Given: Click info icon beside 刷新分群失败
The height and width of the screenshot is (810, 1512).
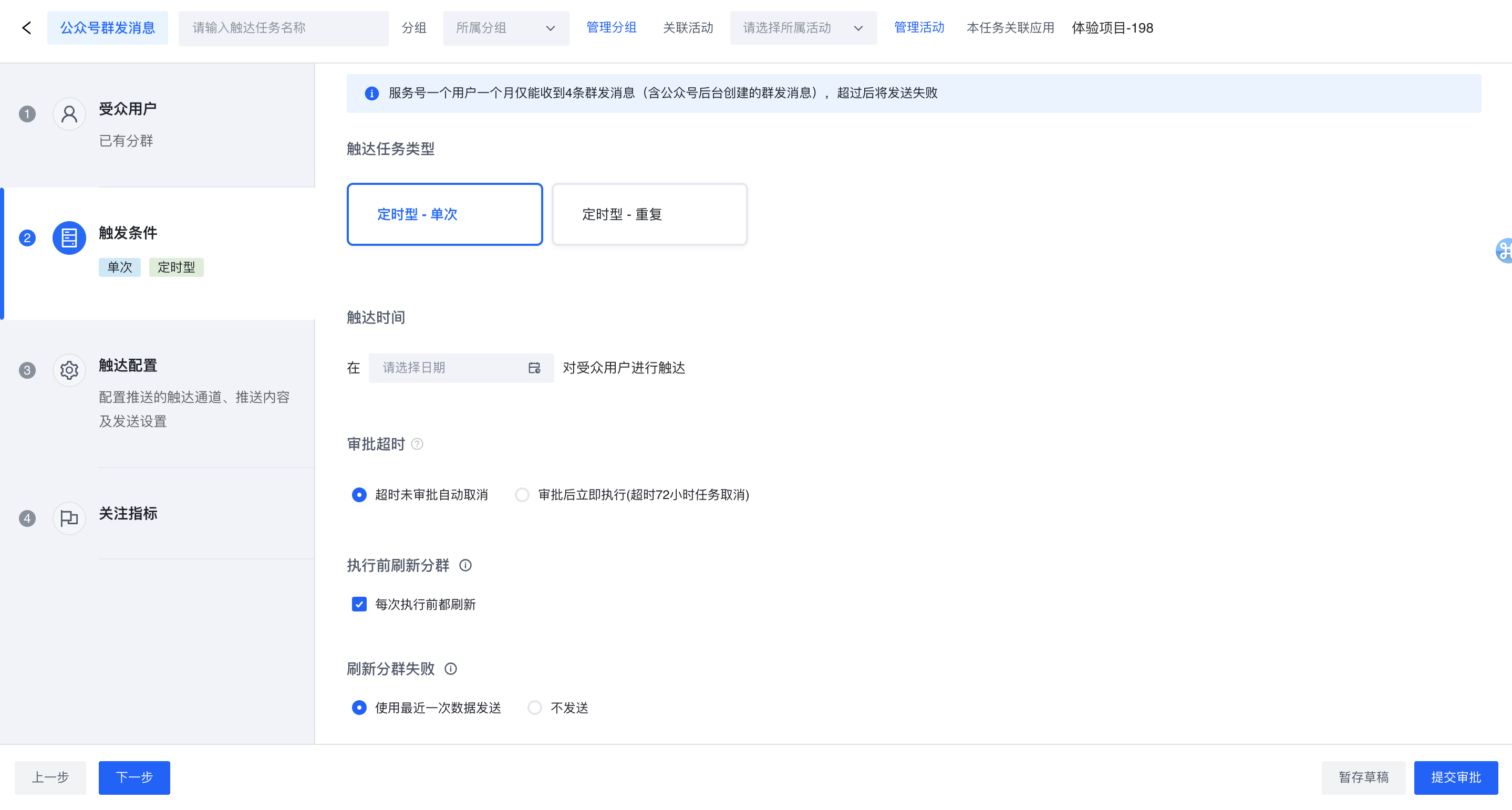Looking at the screenshot, I should point(451,669).
